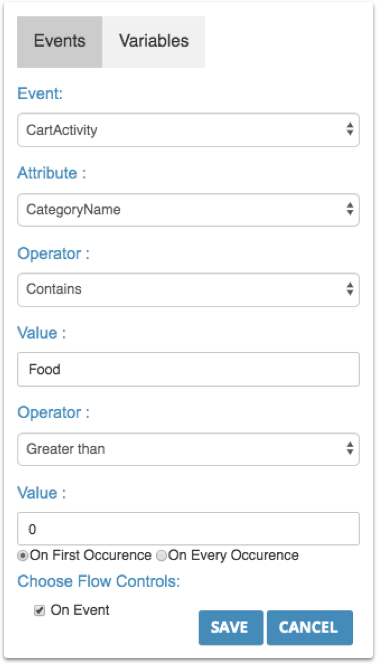
Task: Open the Contains operator dropdown
Action: [x=188, y=290]
